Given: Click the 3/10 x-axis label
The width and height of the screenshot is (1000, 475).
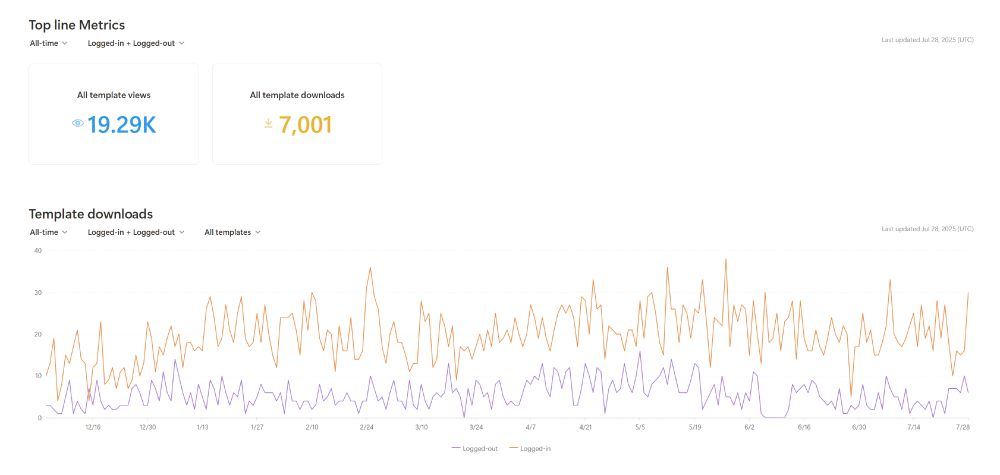Looking at the screenshot, I should 422,427.
